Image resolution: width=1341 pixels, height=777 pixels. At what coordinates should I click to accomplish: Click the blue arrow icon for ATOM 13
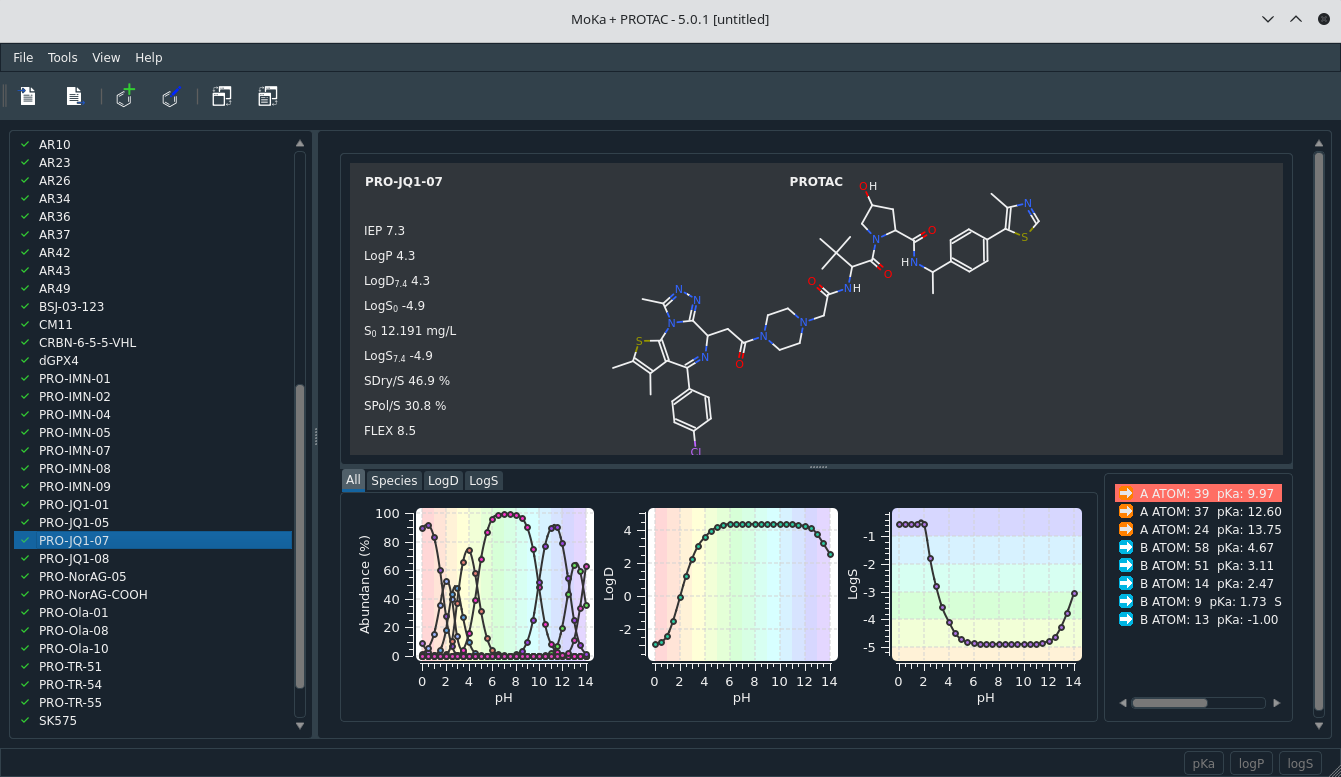coord(1126,619)
